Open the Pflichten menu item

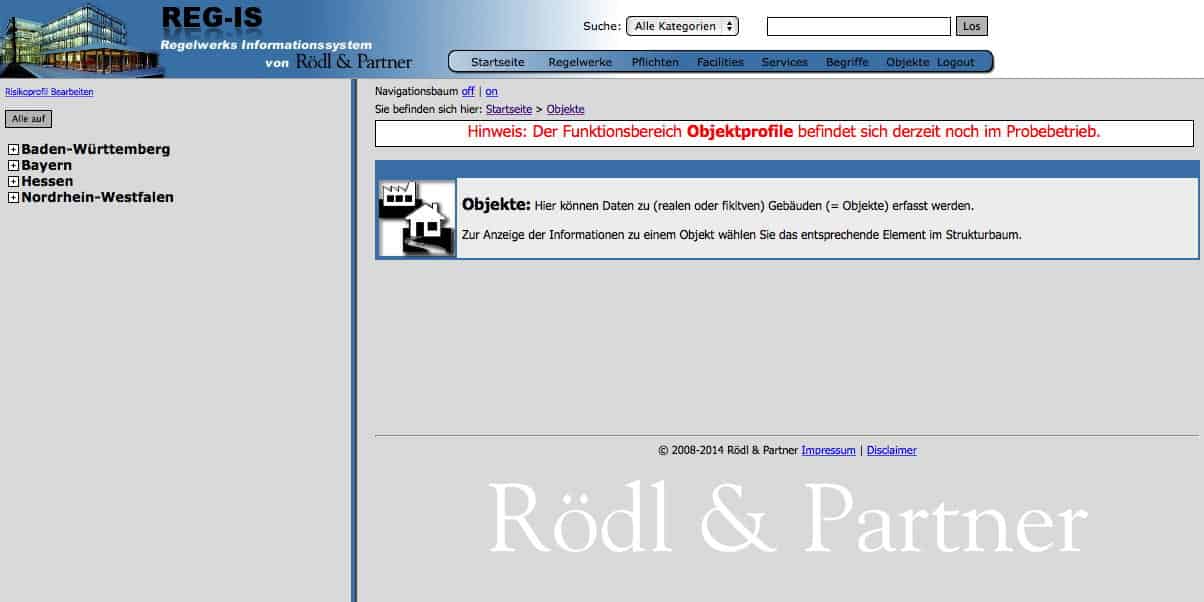pos(655,62)
